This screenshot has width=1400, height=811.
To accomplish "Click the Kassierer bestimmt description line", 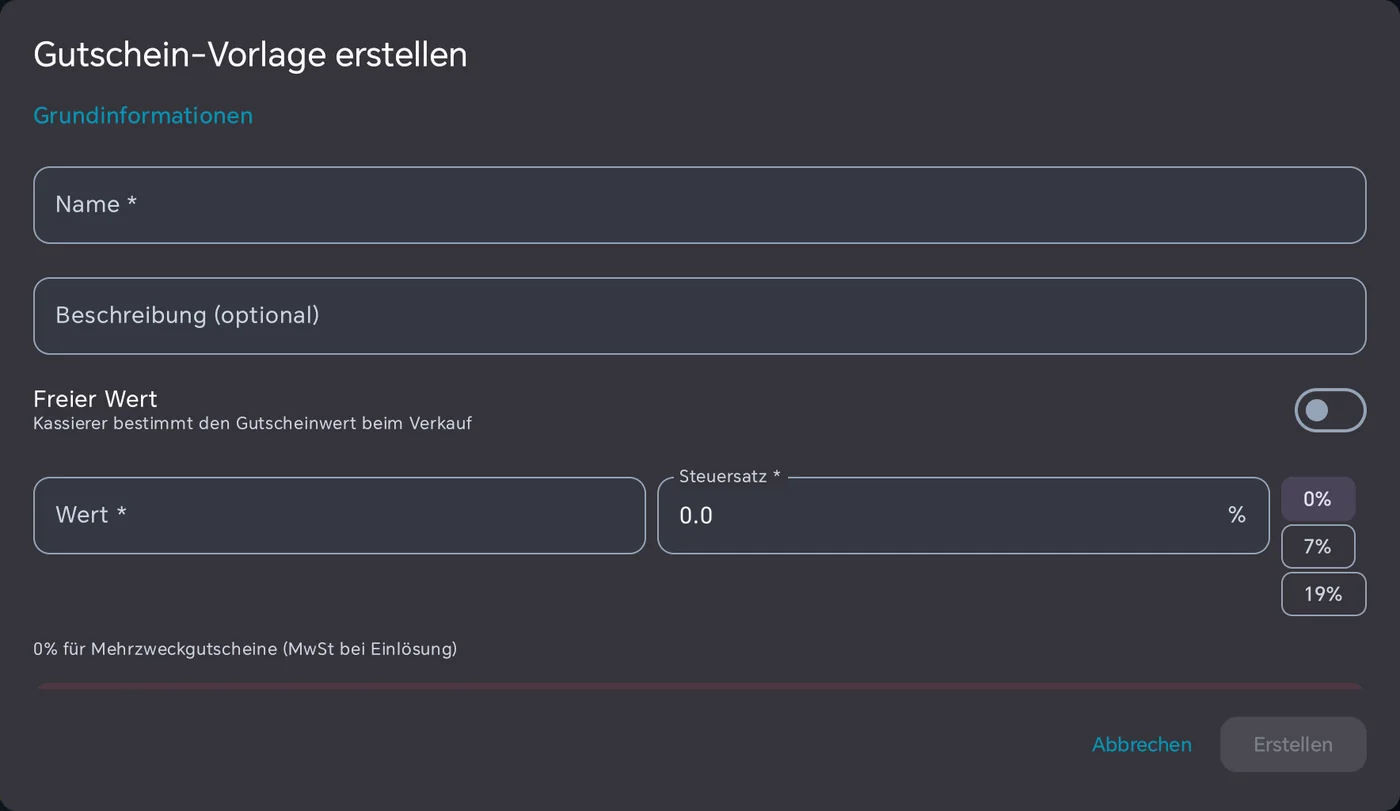I will (252, 423).
